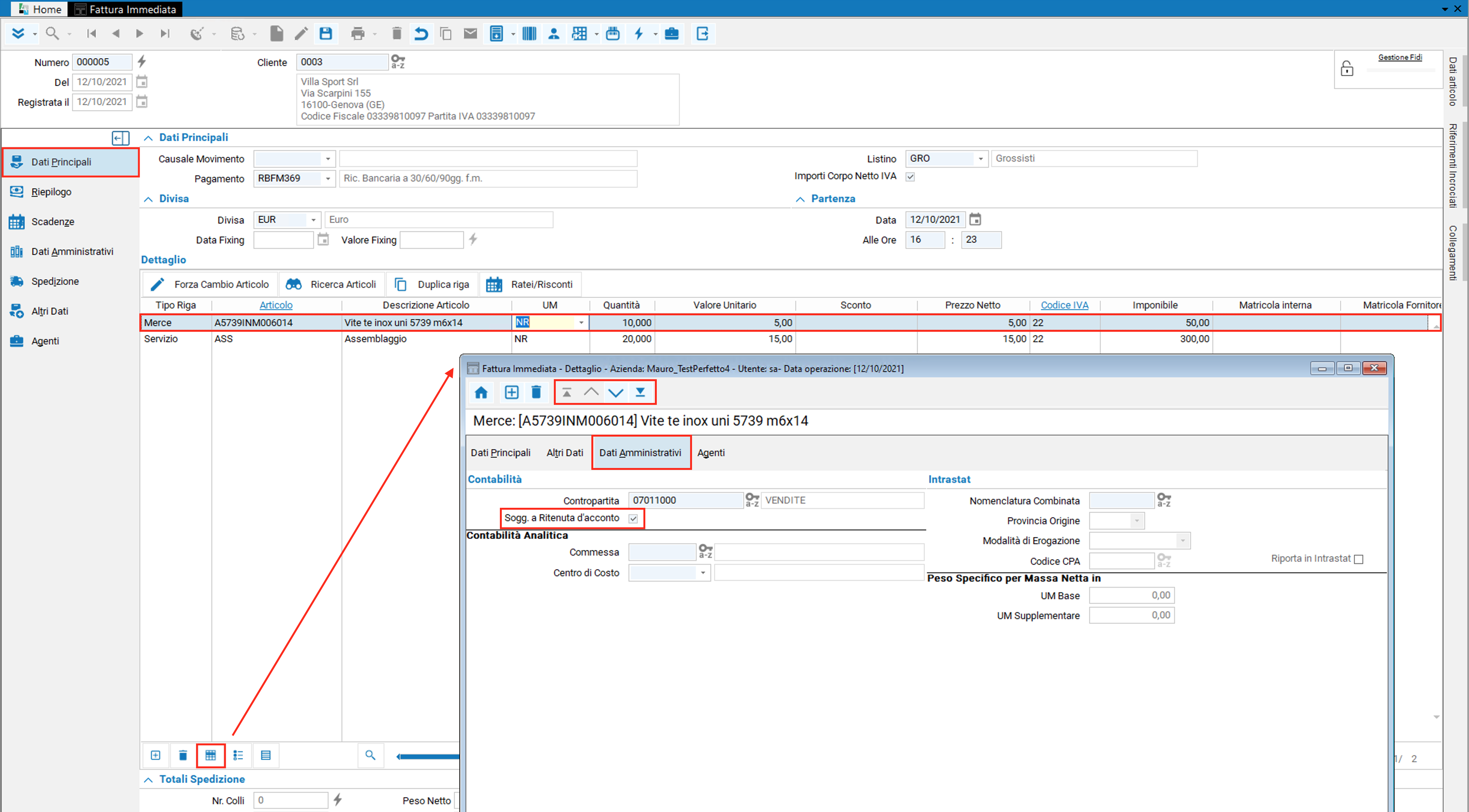Click the padlock icon near Gestione Fidi
Screen dimensions: 1469x812
(x=1347, y=68)
